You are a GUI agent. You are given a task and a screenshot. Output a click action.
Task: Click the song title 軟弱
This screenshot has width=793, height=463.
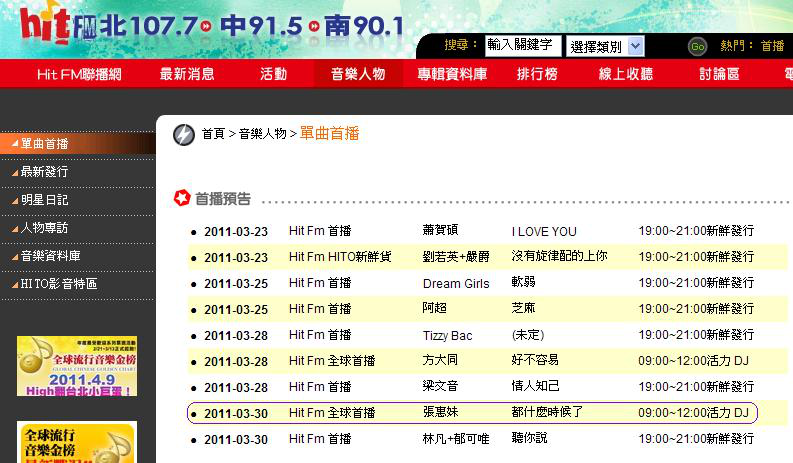click(523, 282)
